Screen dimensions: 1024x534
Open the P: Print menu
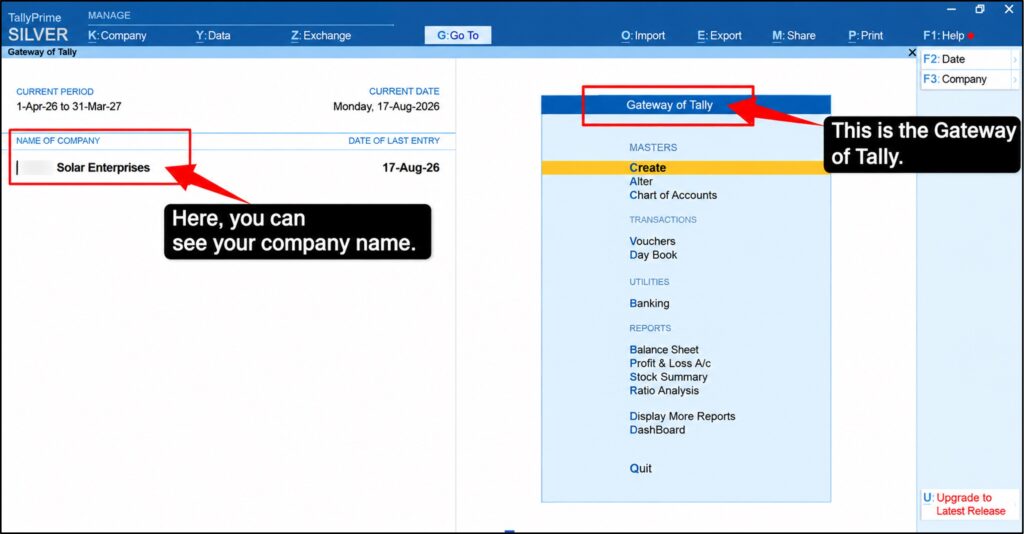tap(865, 35)
